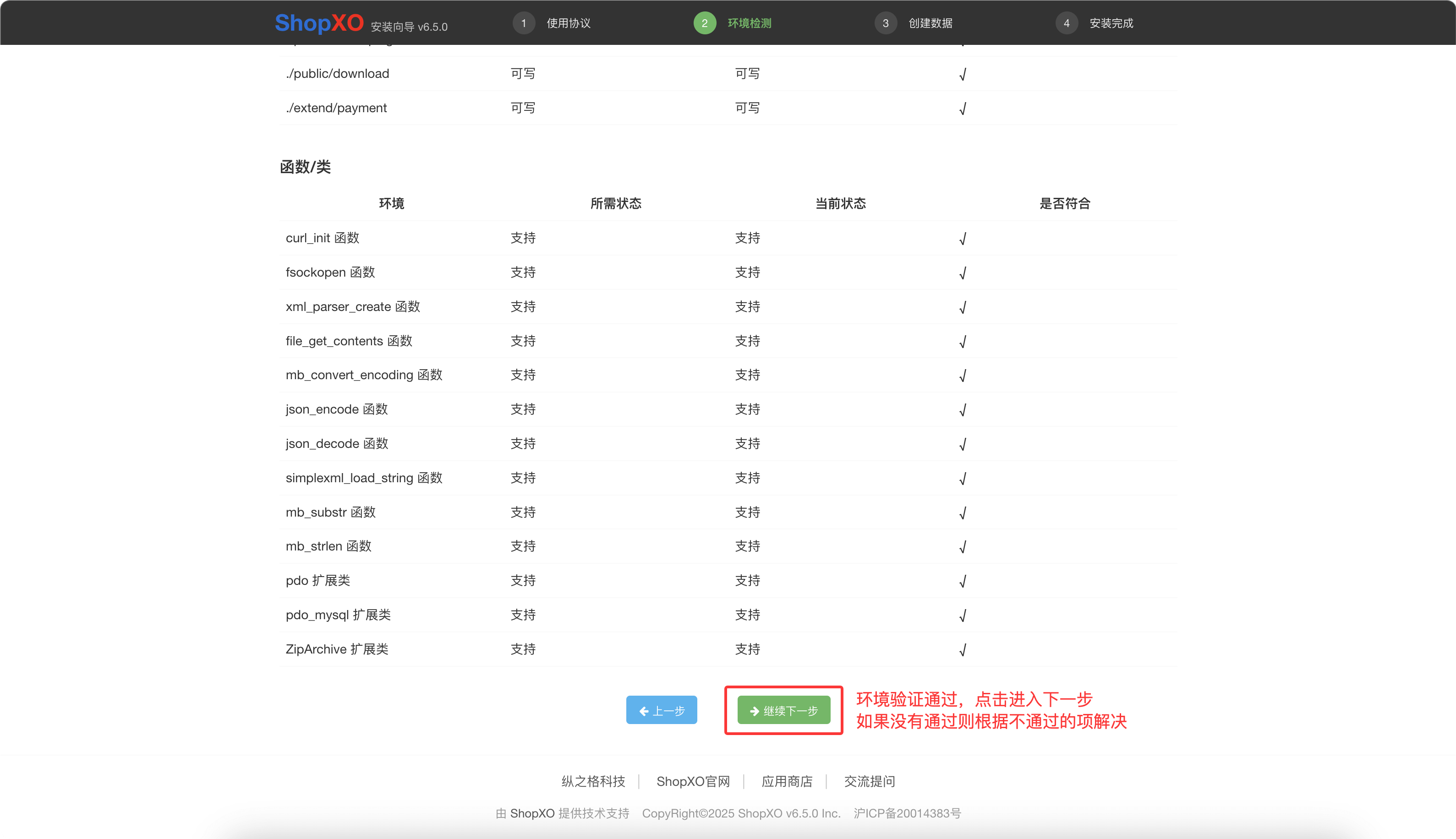This screenshot has height=839, width=1456.
Task: Click the 上一步 button
Action: [662, 710]
